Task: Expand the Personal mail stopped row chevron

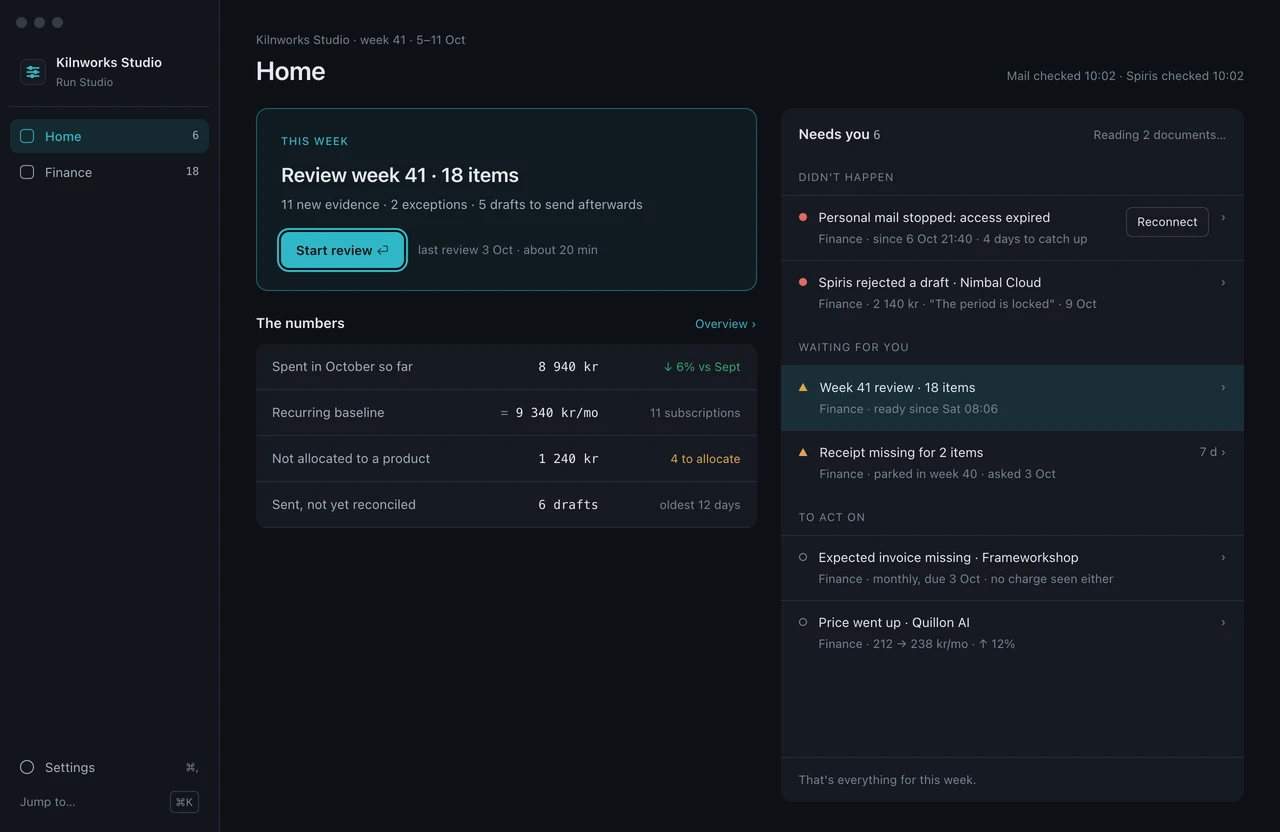Action: click(1223, 217)
